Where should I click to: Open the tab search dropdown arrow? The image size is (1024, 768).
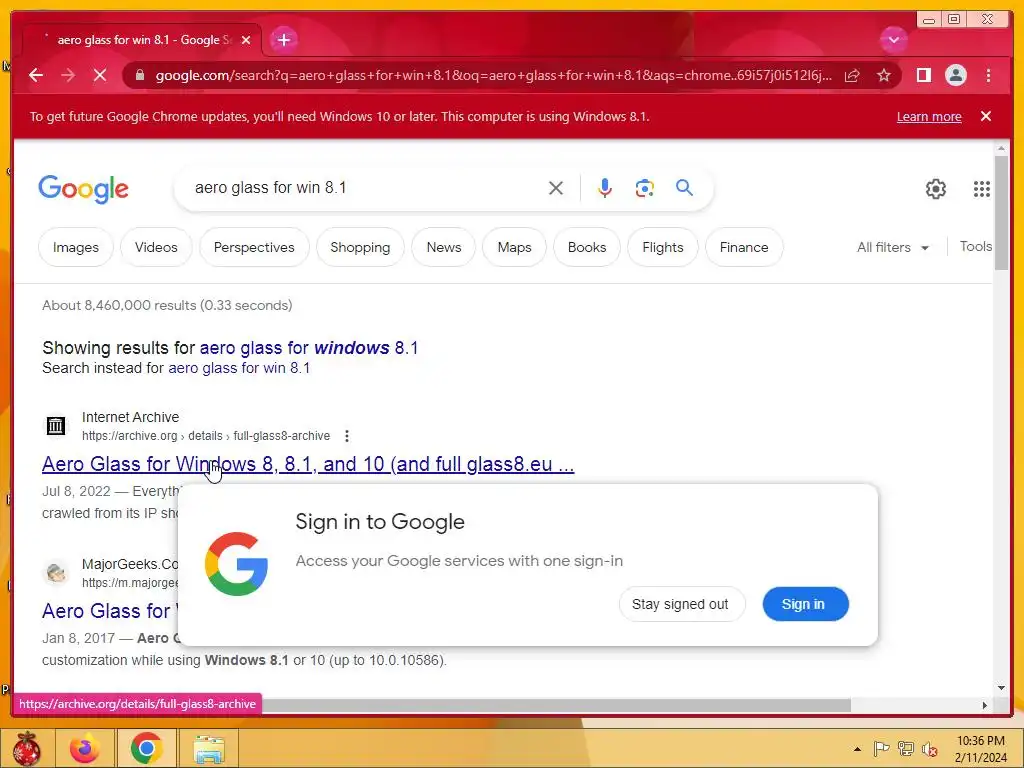click(x=893, y=40)
